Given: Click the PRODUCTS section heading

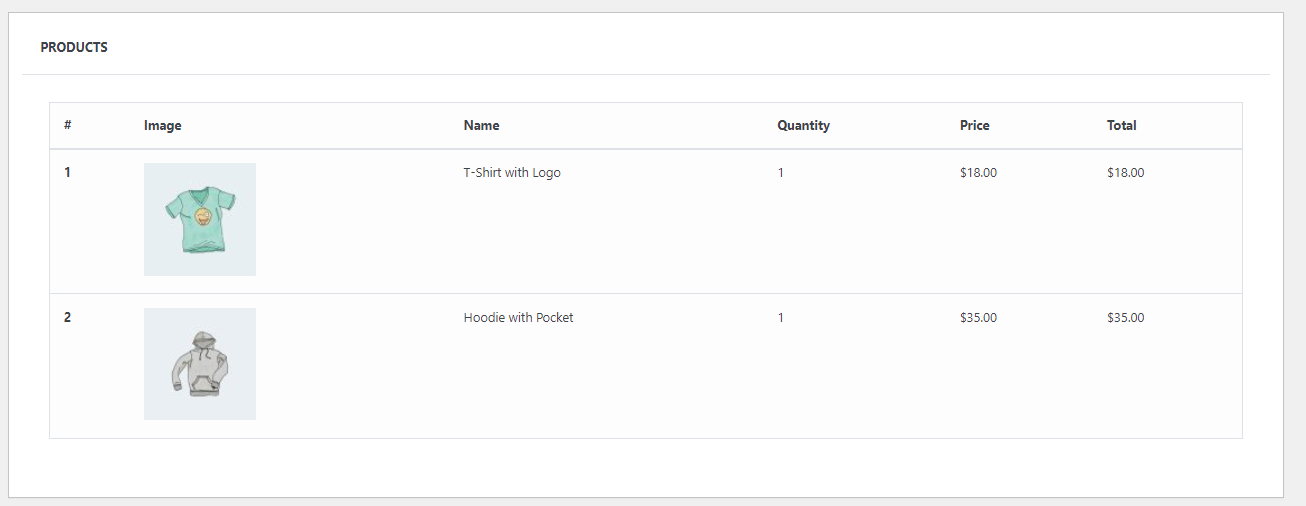Looking at the screenshot, I should [x=74, y=47].
